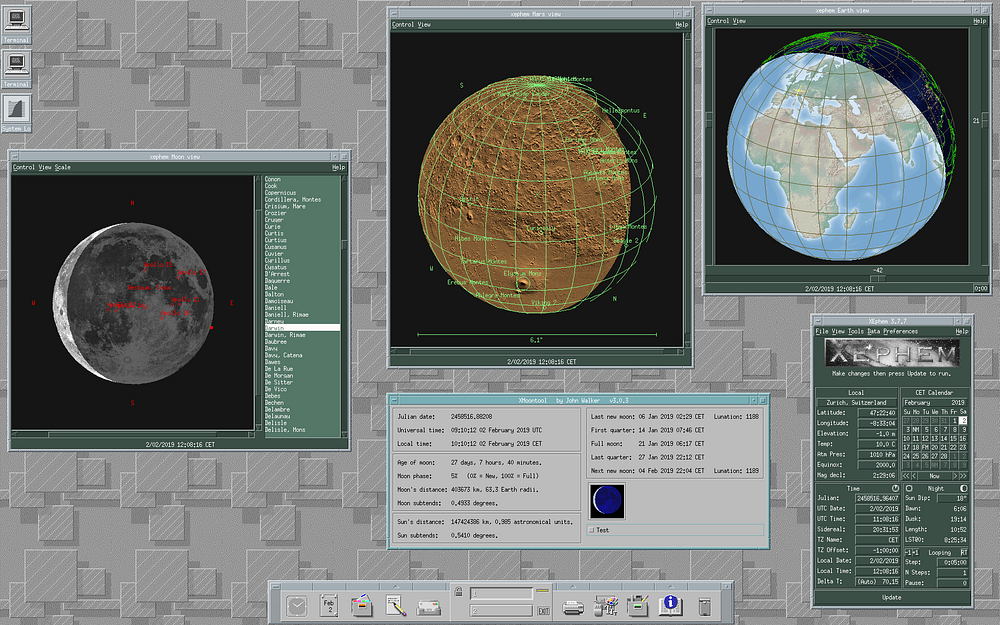Toggle RT real-time mode in XEphem Looping section
The width and height of the screenshot is (1000, 625).
965,552
